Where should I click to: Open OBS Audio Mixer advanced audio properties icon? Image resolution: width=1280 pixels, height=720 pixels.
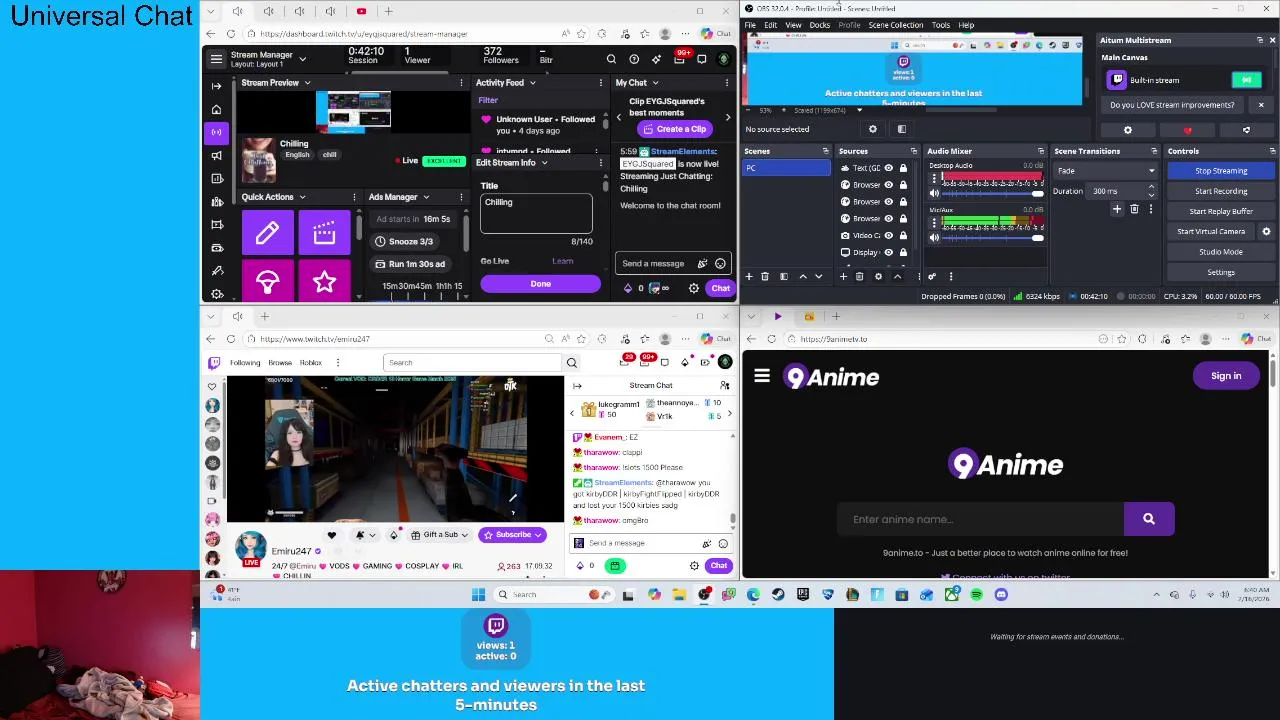932,276
